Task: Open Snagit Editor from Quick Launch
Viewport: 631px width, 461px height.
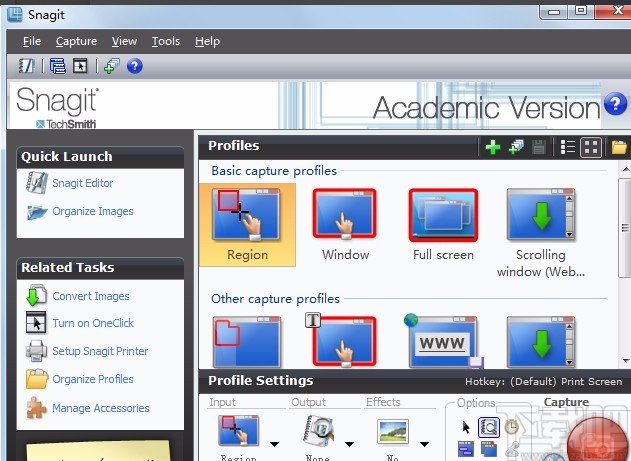Action: [82, 183]
